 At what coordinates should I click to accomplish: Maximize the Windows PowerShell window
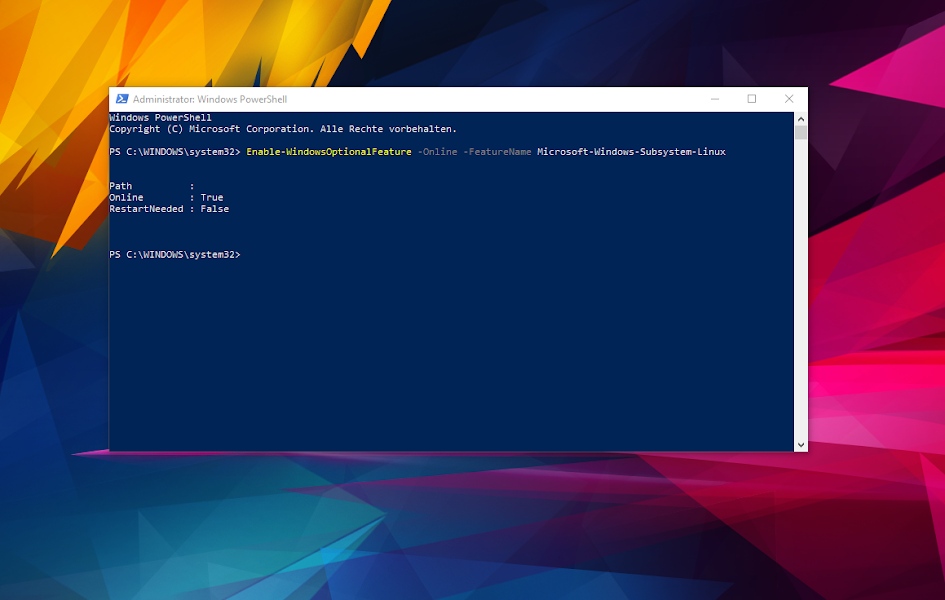point(752,99)
